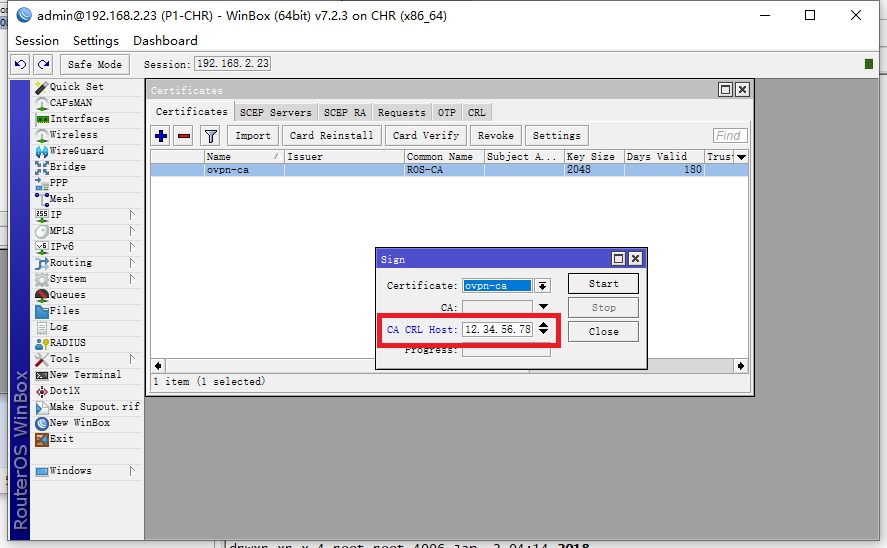Click the blue plus Add certificate icon
Viewport: 887px width, 548px height.
pyautogui.click(x=161, y=136)
